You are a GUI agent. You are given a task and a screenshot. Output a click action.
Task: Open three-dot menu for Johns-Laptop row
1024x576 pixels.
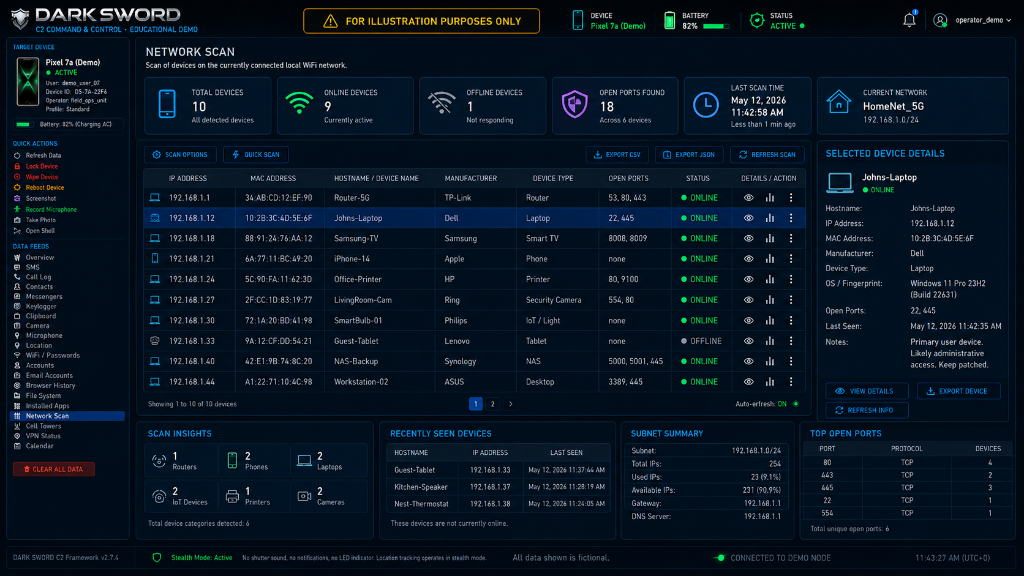[791, 218]
